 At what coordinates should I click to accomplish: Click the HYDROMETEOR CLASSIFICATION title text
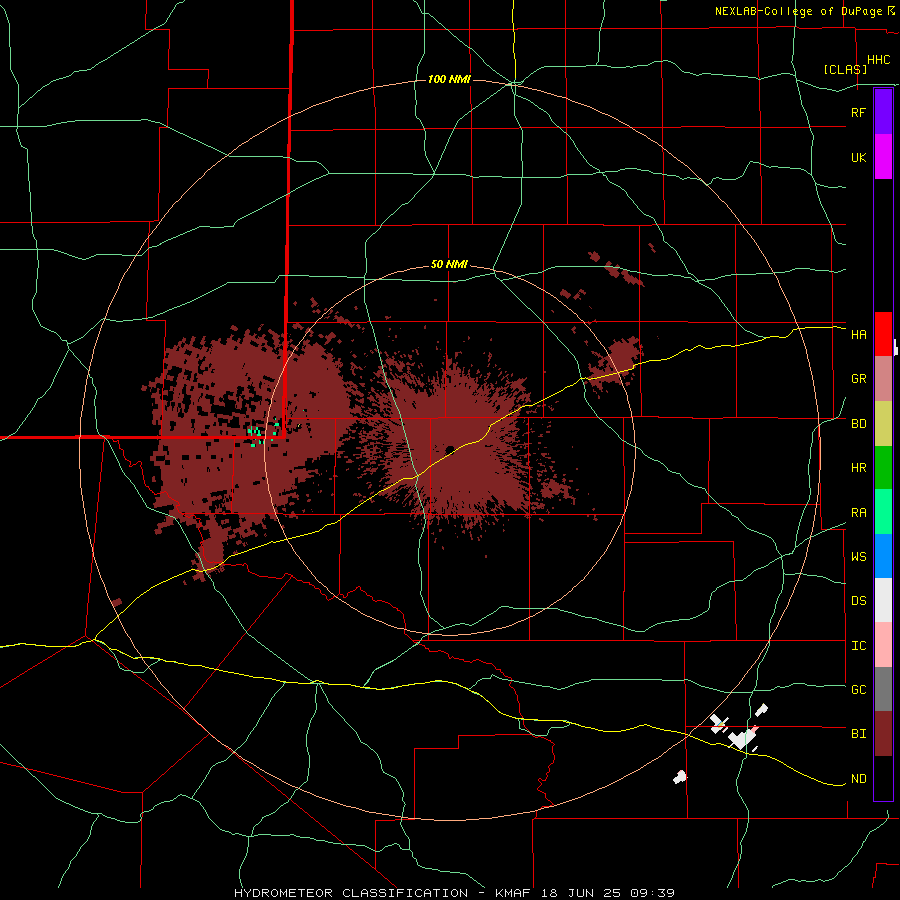coord(351,893)
